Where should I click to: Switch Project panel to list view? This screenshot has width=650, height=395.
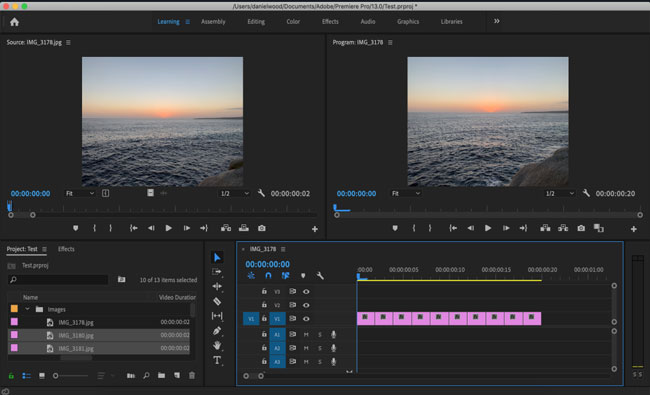[26, 376]
